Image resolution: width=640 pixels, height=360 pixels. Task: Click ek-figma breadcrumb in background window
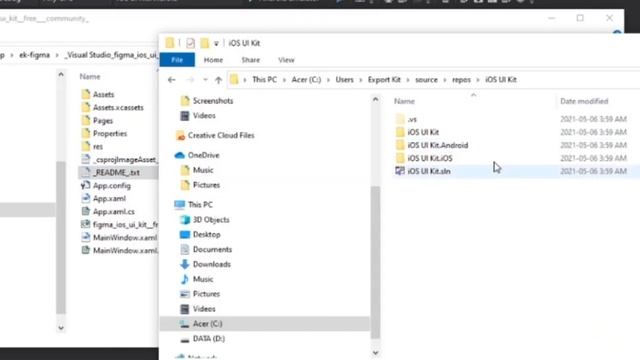(x=34, y=55)
